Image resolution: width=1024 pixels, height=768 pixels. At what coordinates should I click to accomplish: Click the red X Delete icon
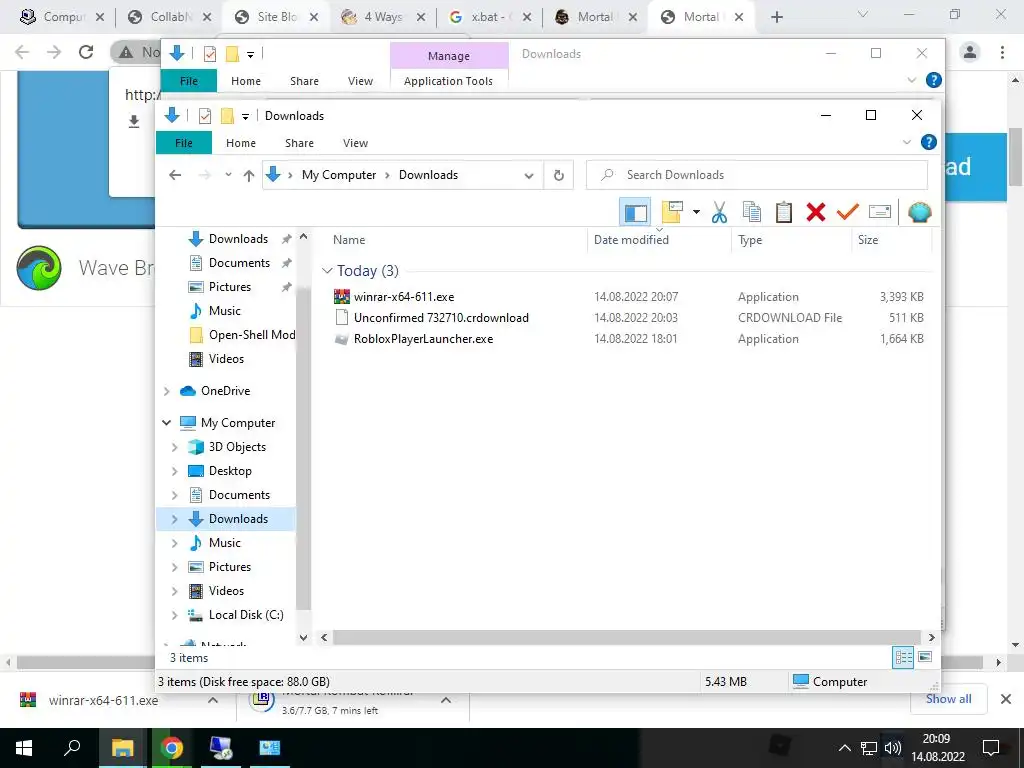pyautogui.click(x=816, y=212)
